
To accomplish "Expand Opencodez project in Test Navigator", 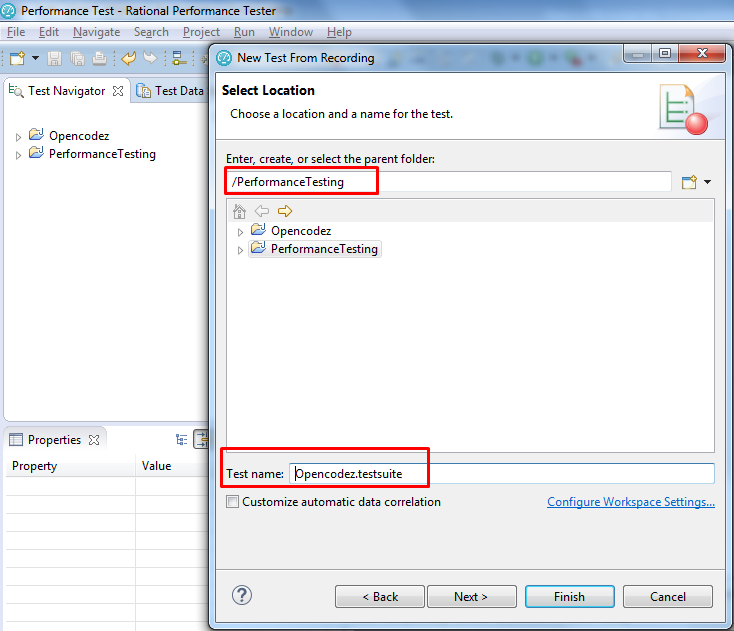I will click(x=18, y=137).
